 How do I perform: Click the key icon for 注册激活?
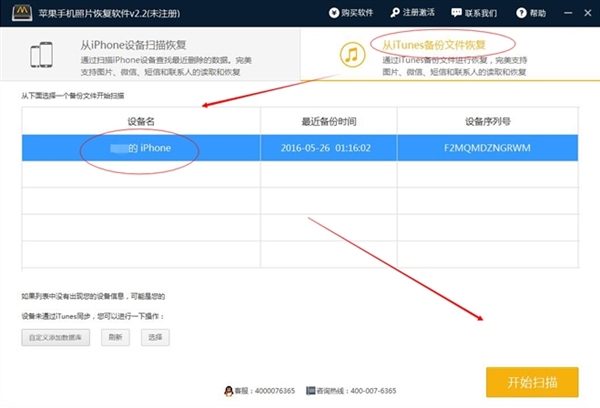(x=395, y=13)
